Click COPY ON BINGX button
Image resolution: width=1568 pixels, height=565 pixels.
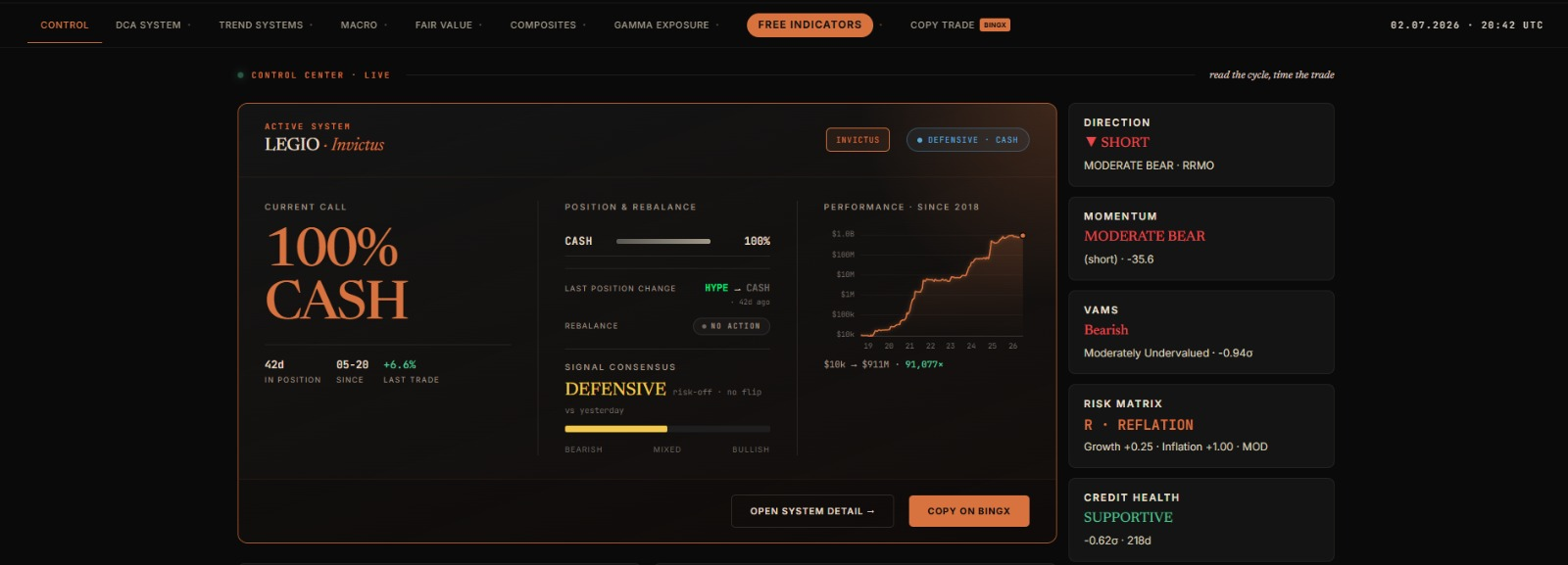click(x=969, y=511)
